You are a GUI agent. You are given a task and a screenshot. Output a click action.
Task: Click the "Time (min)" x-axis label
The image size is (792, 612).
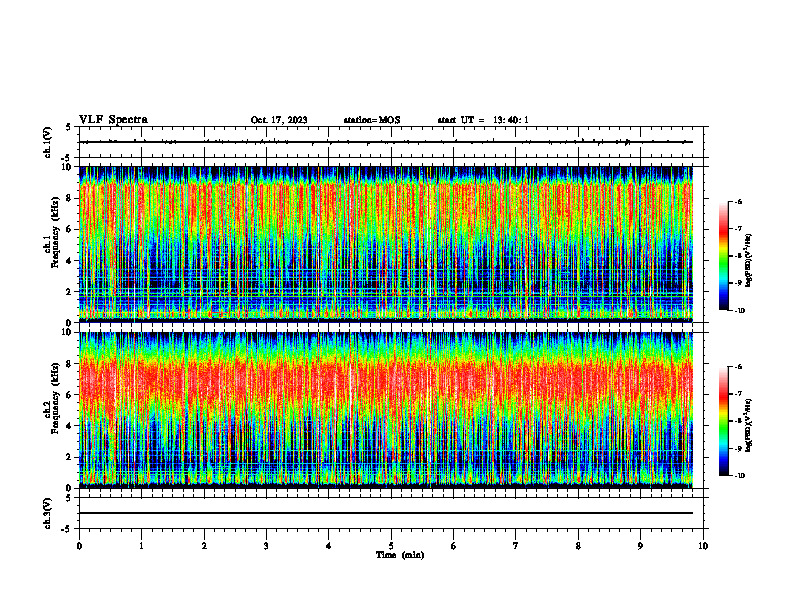coord(400,555)
